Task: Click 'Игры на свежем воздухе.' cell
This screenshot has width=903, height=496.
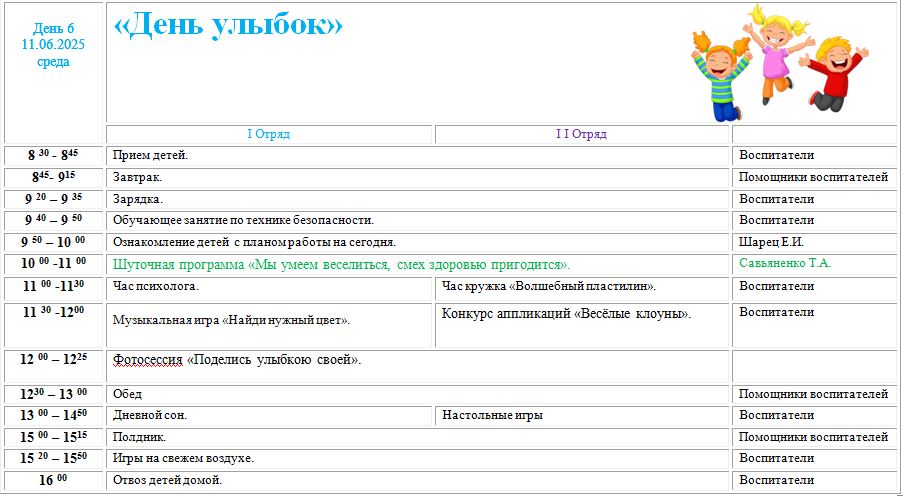Action: click(x=418, y=459)
